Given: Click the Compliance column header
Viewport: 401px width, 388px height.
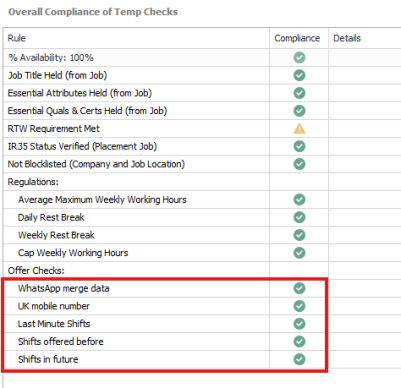Looking at the screenshot, I should [299, 38].
